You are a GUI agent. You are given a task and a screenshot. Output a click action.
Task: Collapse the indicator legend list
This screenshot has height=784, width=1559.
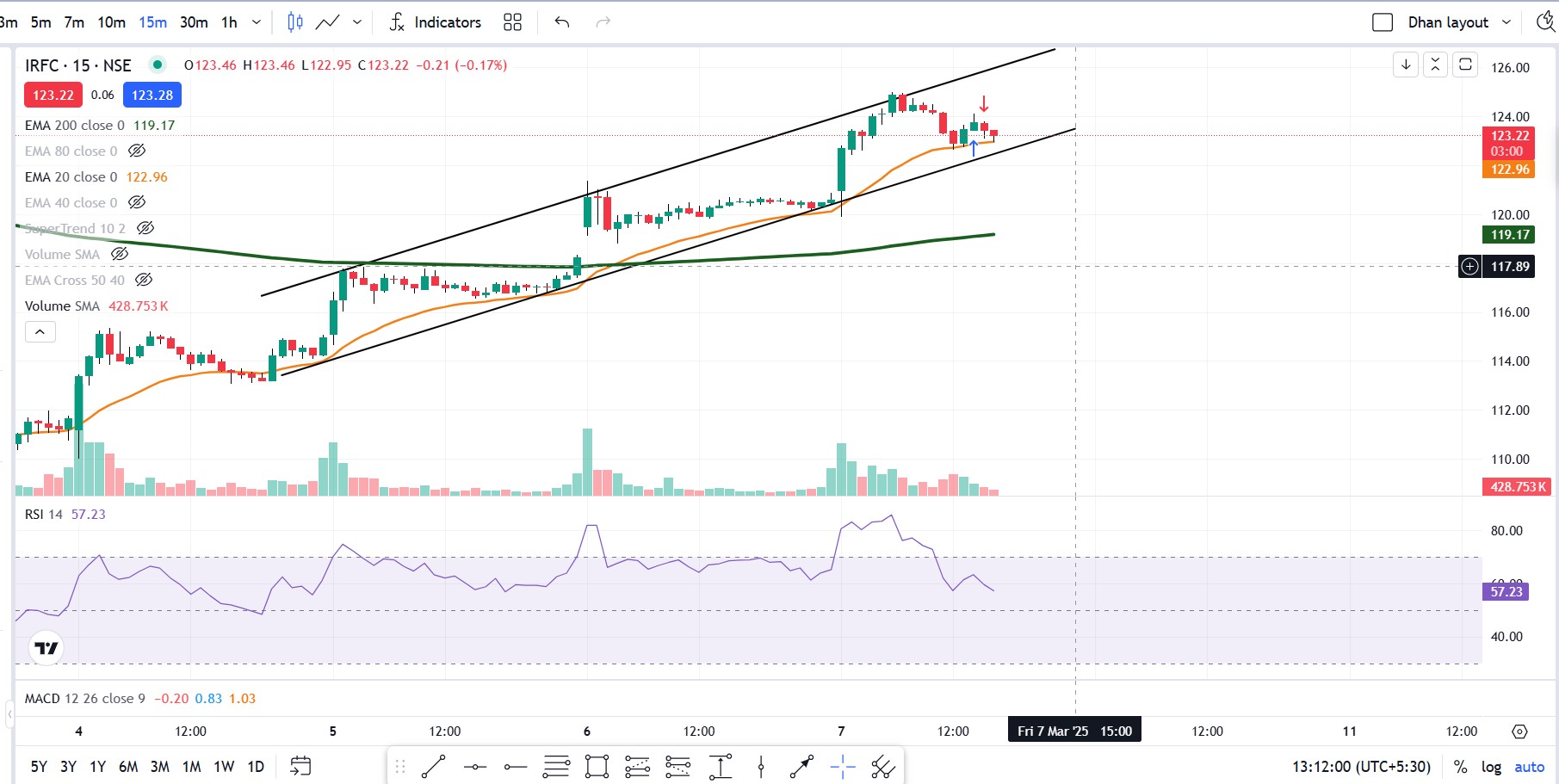click(x=40, y=332)
